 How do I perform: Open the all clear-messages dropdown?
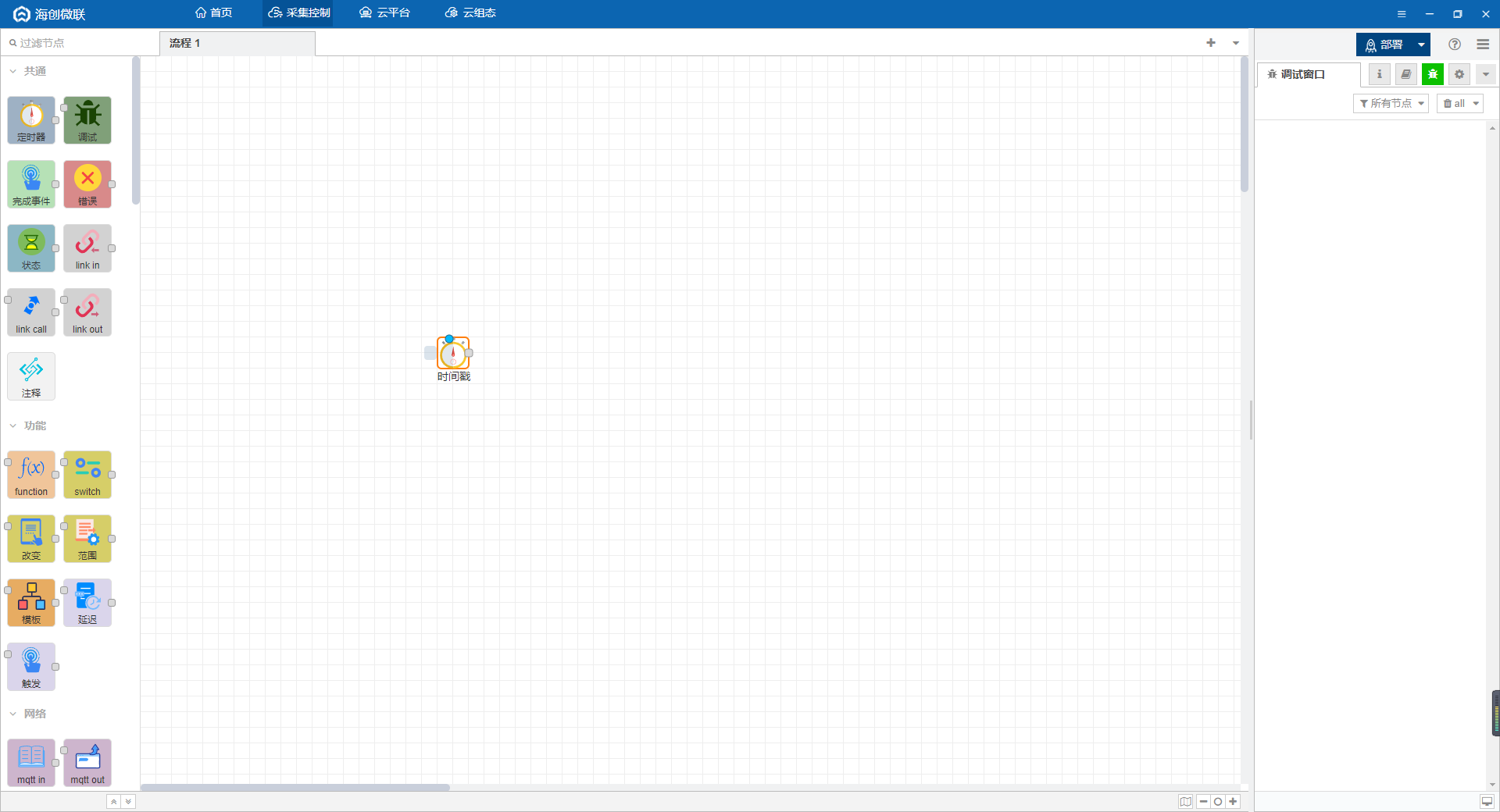pyautogui.click(x=1460, y=103)
